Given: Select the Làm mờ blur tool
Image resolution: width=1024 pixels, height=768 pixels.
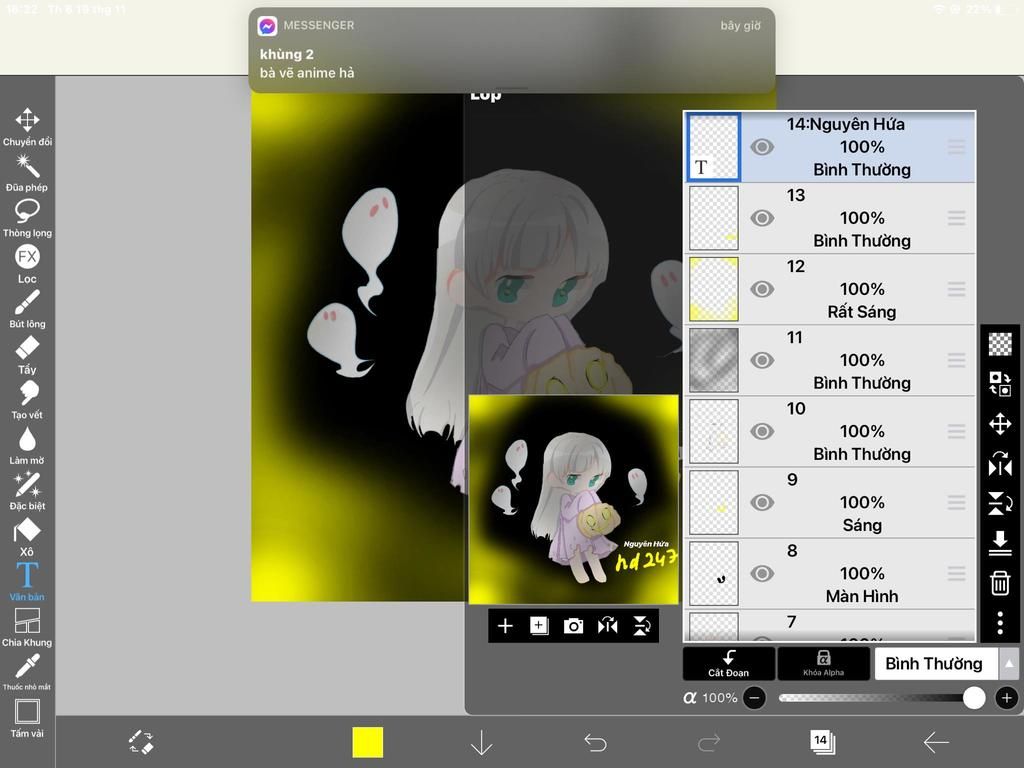Looking at the screenshot, I should pos(27,446).
